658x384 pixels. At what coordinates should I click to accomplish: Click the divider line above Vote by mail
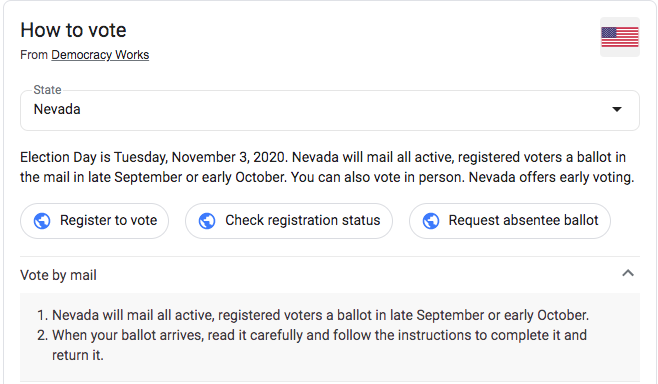[x=330, y=256]
